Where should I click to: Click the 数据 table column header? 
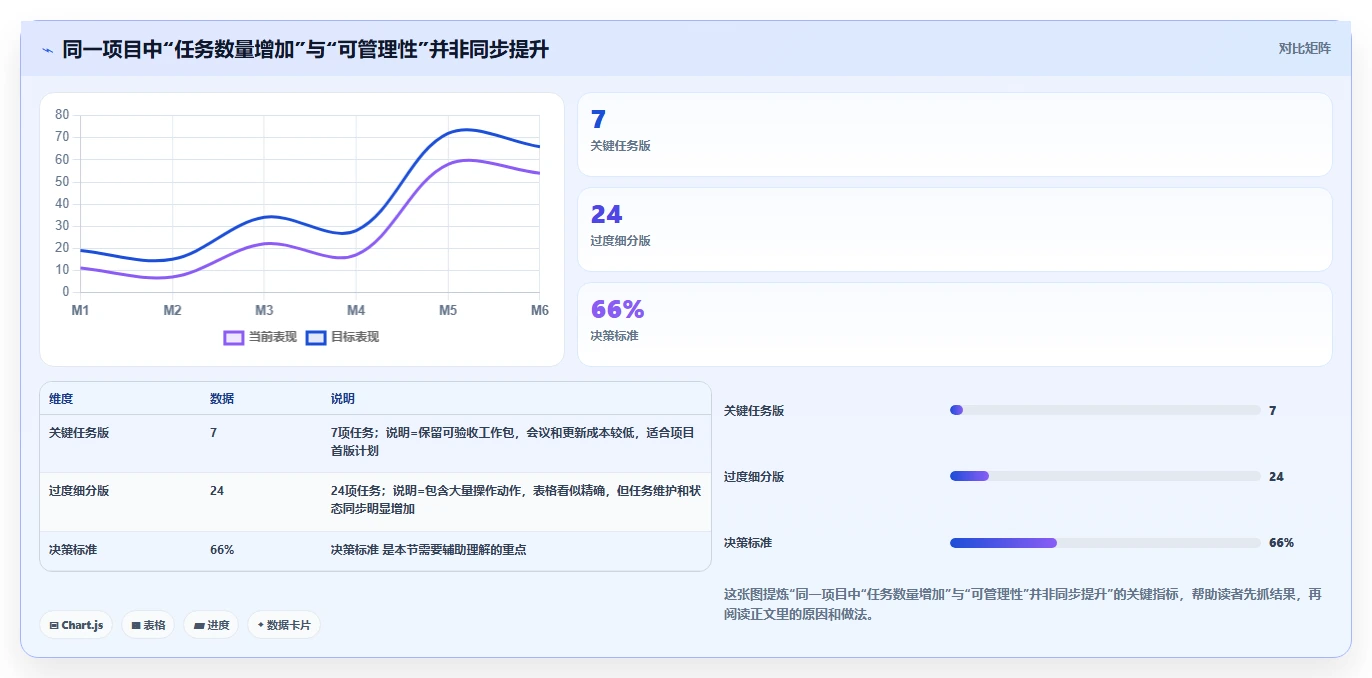pos(222,399)
